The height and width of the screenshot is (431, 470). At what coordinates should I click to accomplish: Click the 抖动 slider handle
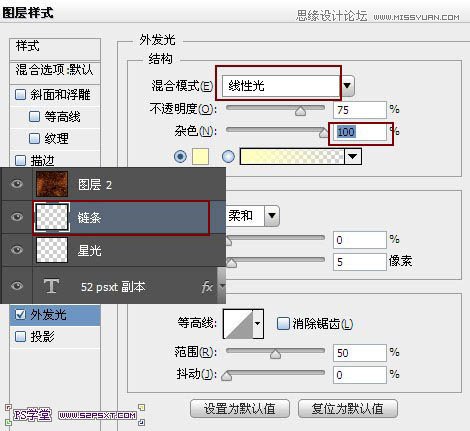(227, 376)
